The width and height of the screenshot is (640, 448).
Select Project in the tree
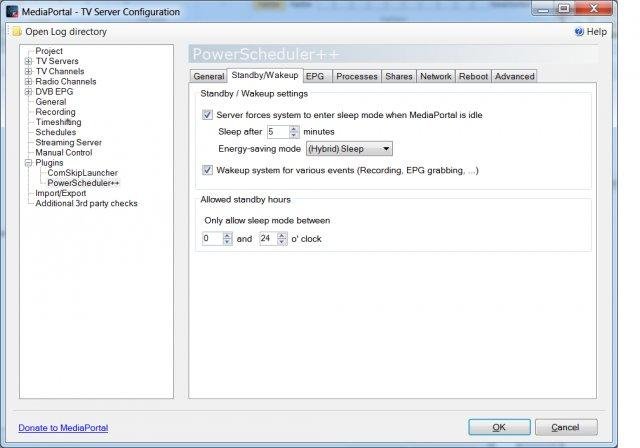pos(49,51)
